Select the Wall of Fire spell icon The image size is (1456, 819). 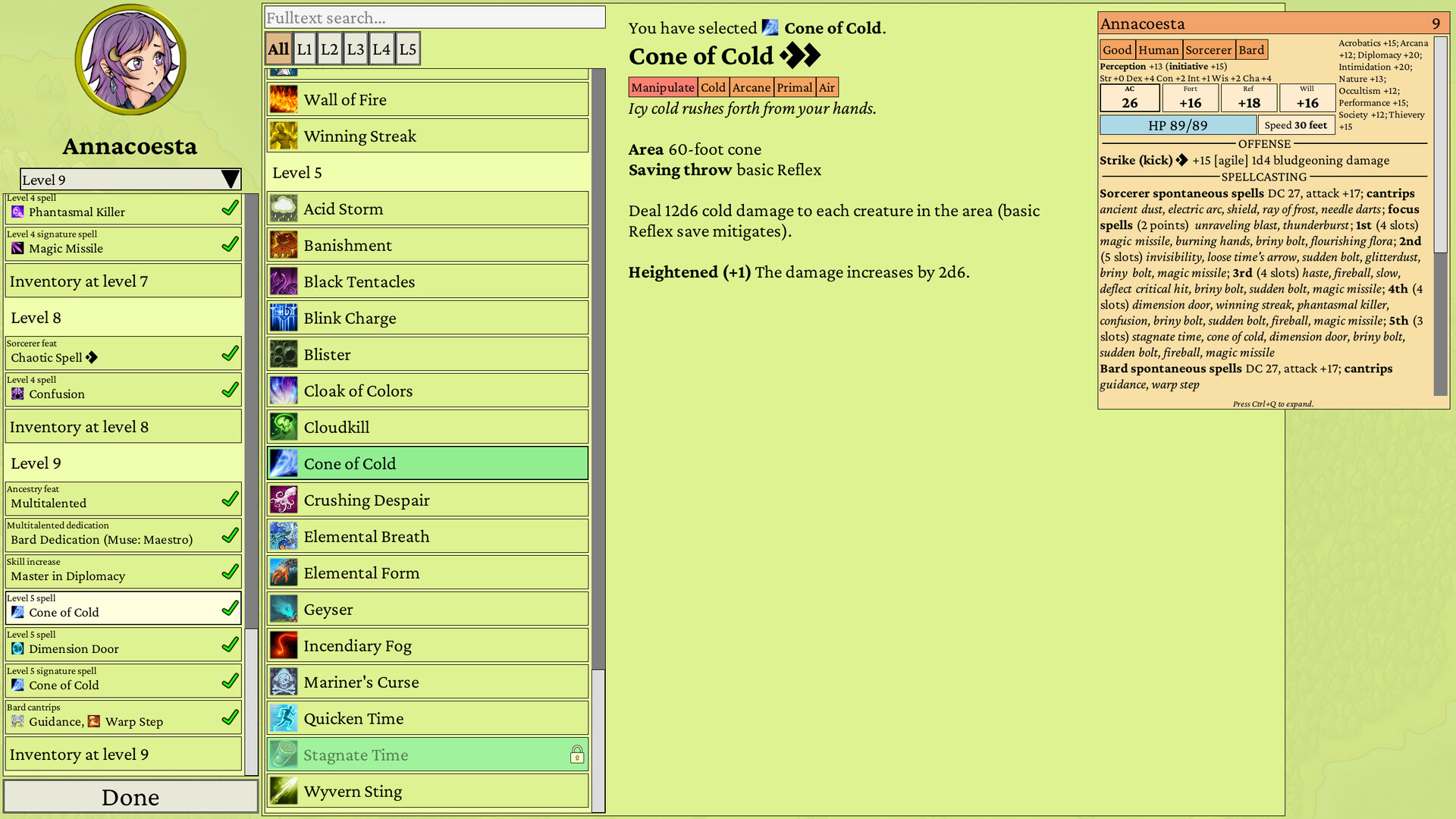pyautogui.click(x=283, y=99)
